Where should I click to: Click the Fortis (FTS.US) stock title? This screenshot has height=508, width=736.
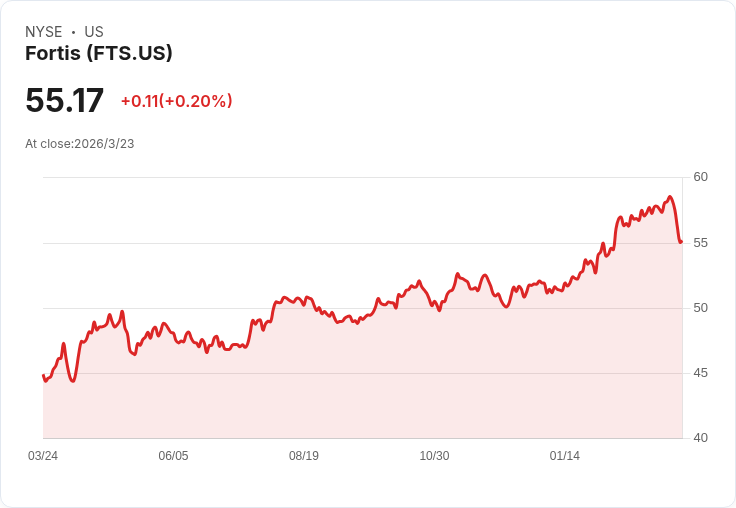click(99, 54)
